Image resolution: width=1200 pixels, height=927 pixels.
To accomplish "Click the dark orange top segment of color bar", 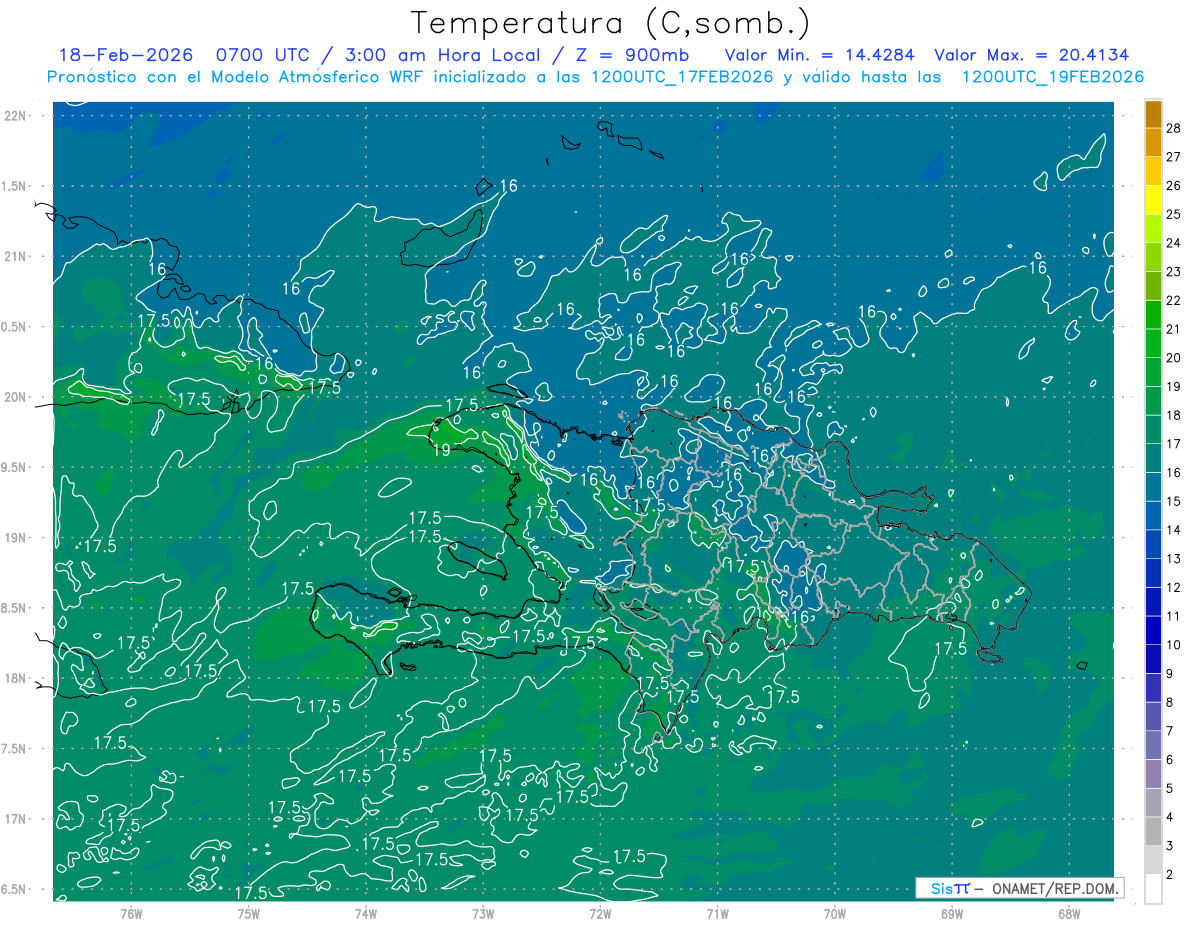I will (1154, 115).
